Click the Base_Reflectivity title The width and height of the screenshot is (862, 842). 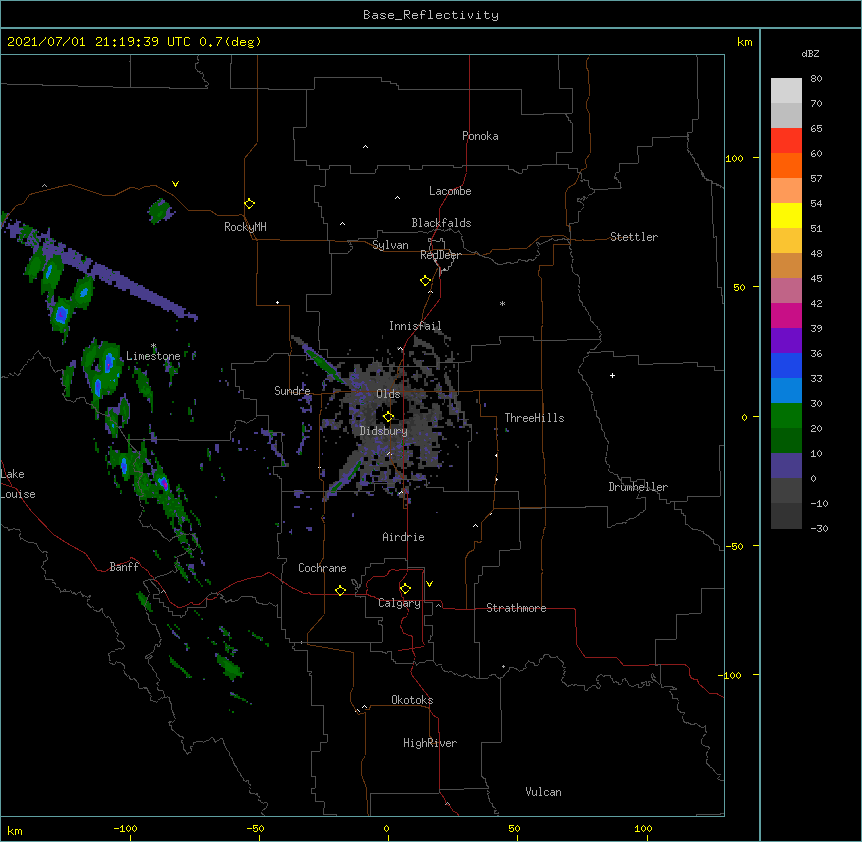431,15
